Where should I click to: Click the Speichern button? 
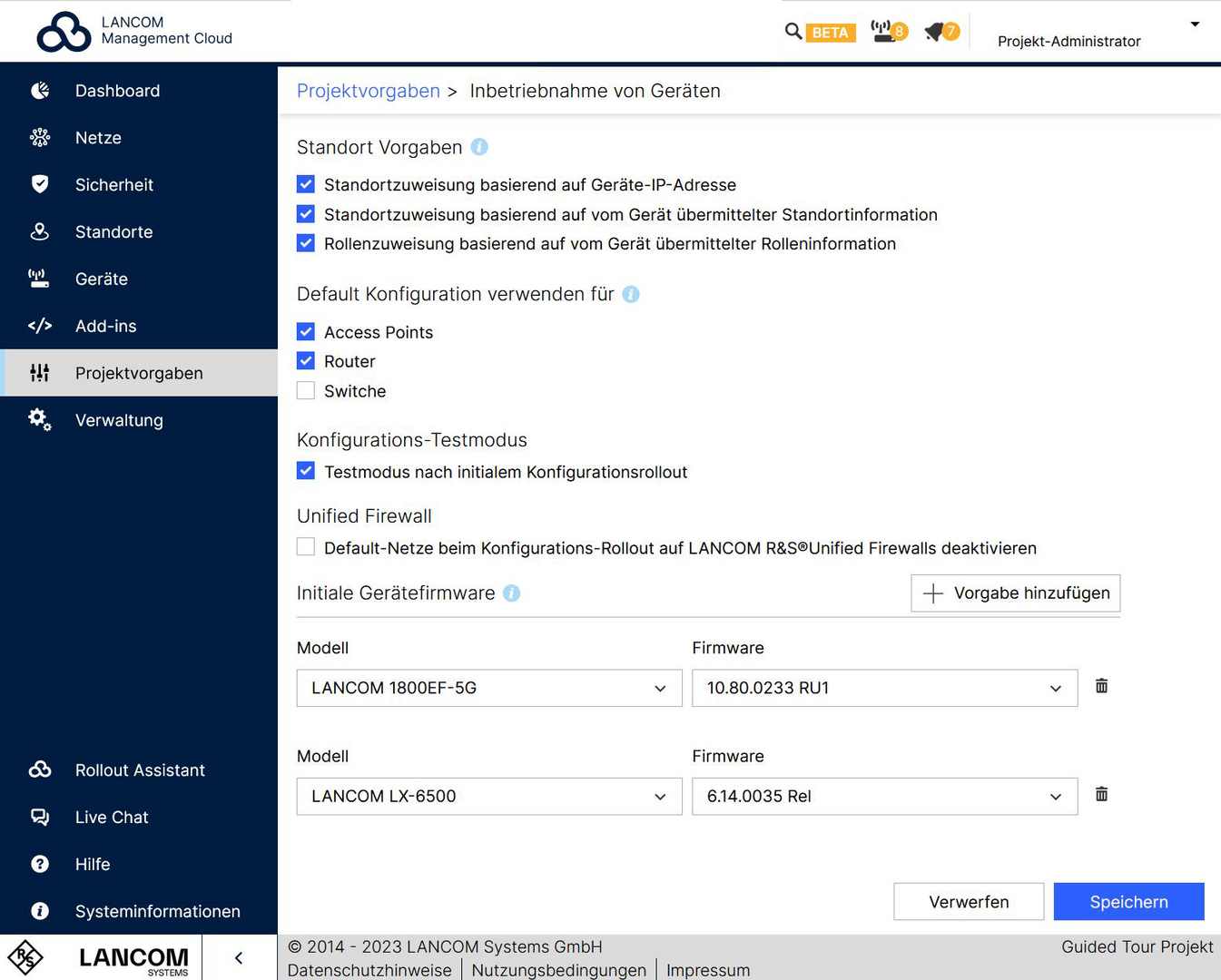click(1128, 901)
